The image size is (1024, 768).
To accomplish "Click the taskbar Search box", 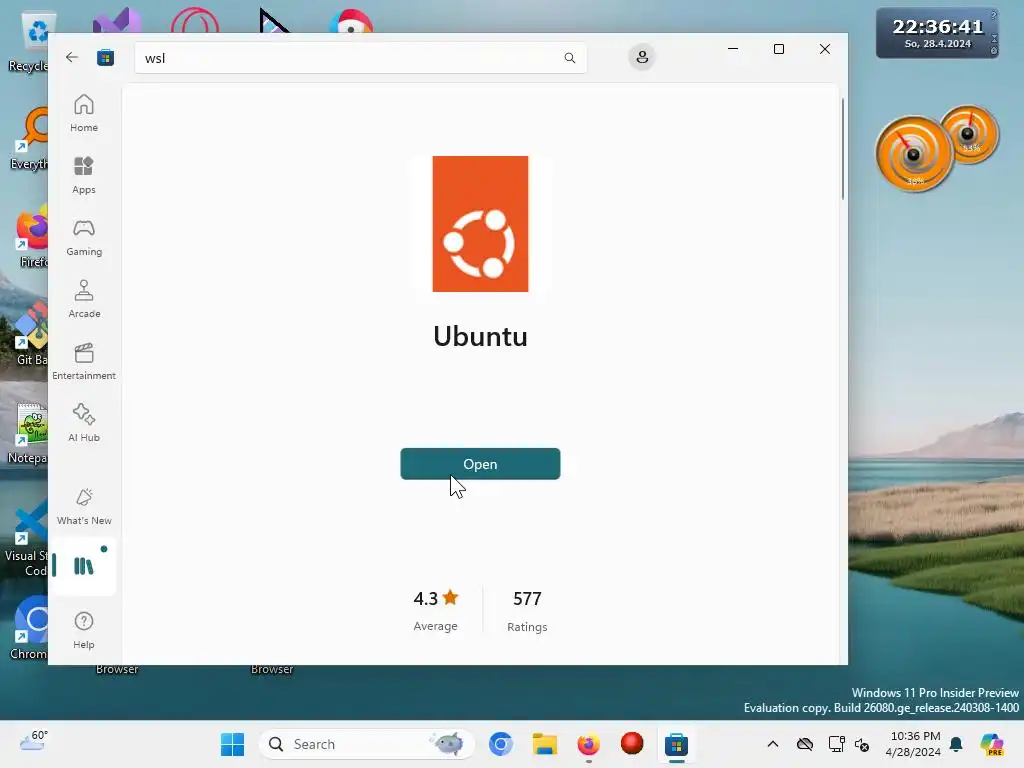I will click(367, 744).
